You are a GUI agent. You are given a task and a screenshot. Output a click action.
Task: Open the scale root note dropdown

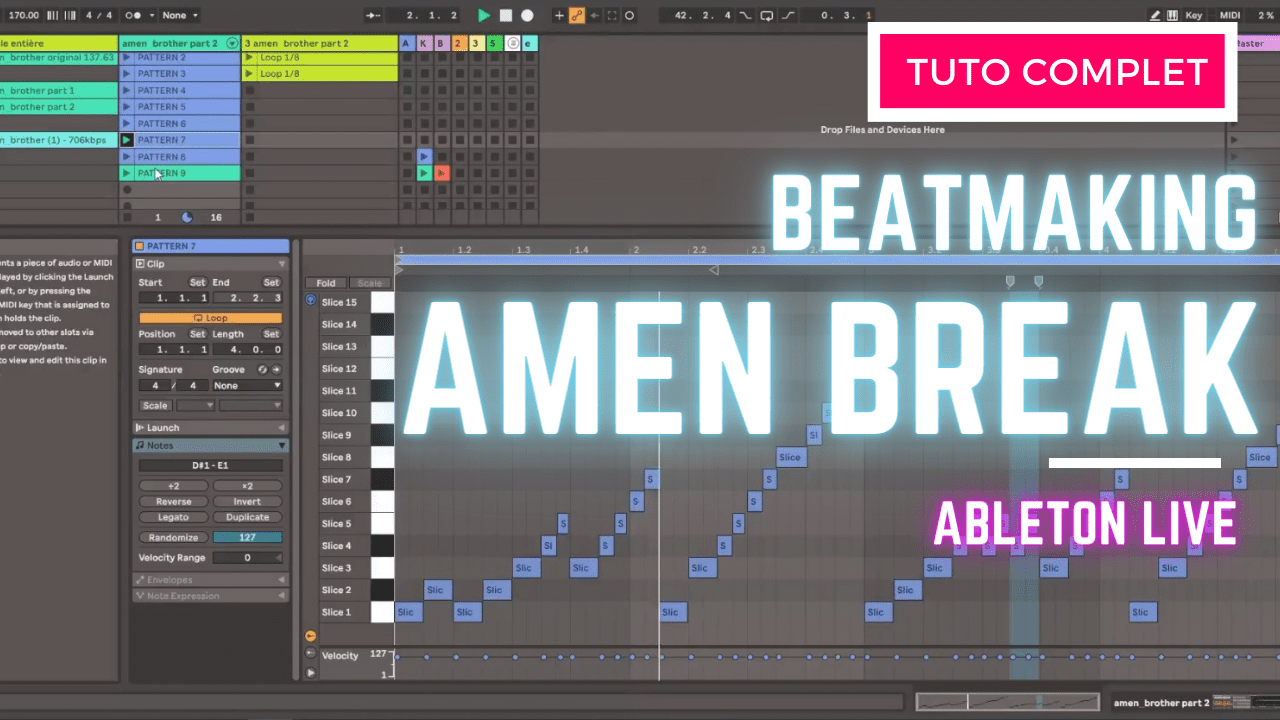(x=196, y=406)
